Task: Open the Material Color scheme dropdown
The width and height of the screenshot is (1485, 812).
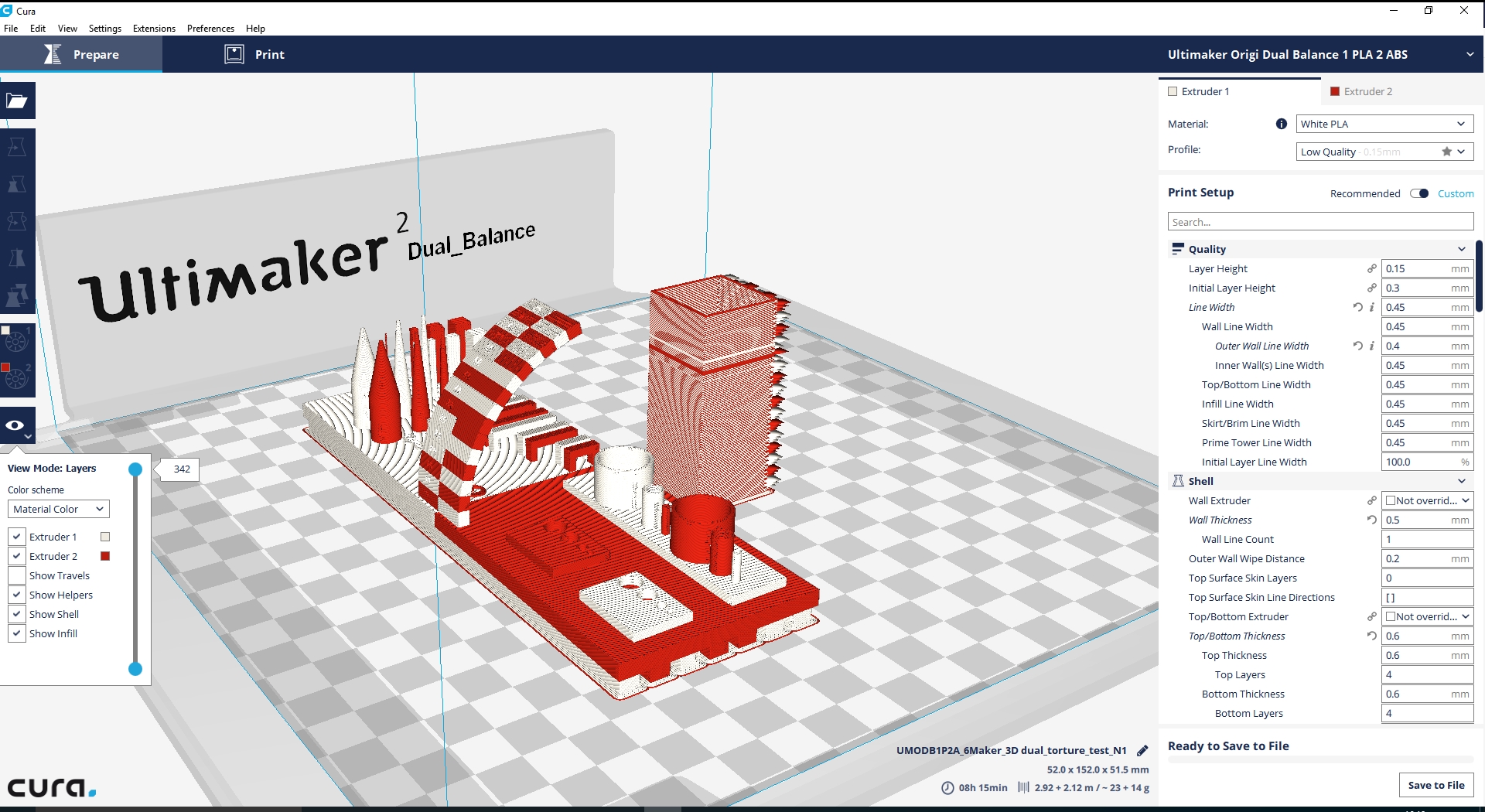Action: tap(59, 509)
